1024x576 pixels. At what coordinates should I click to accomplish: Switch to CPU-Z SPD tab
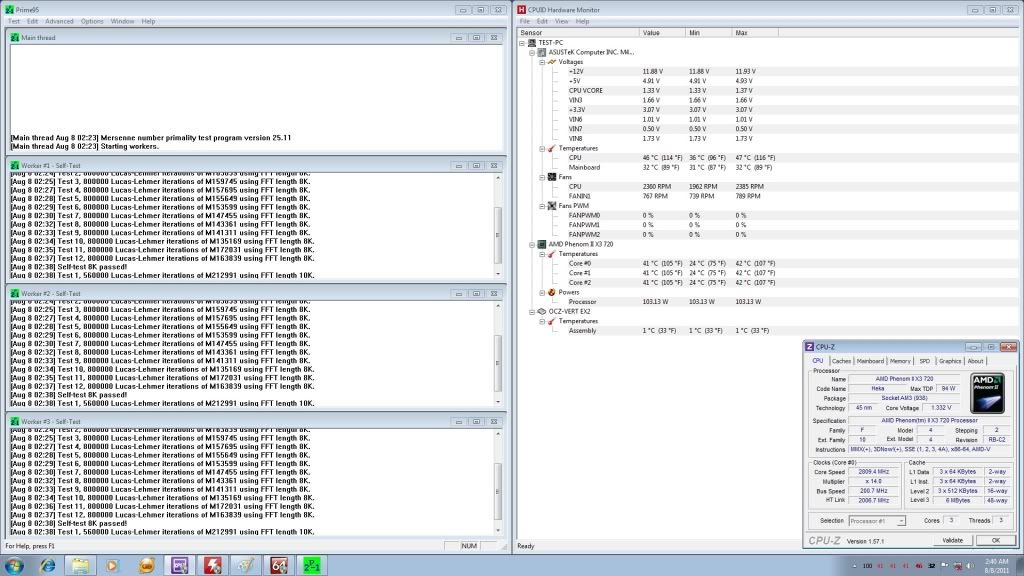click(x=925, y=361)
